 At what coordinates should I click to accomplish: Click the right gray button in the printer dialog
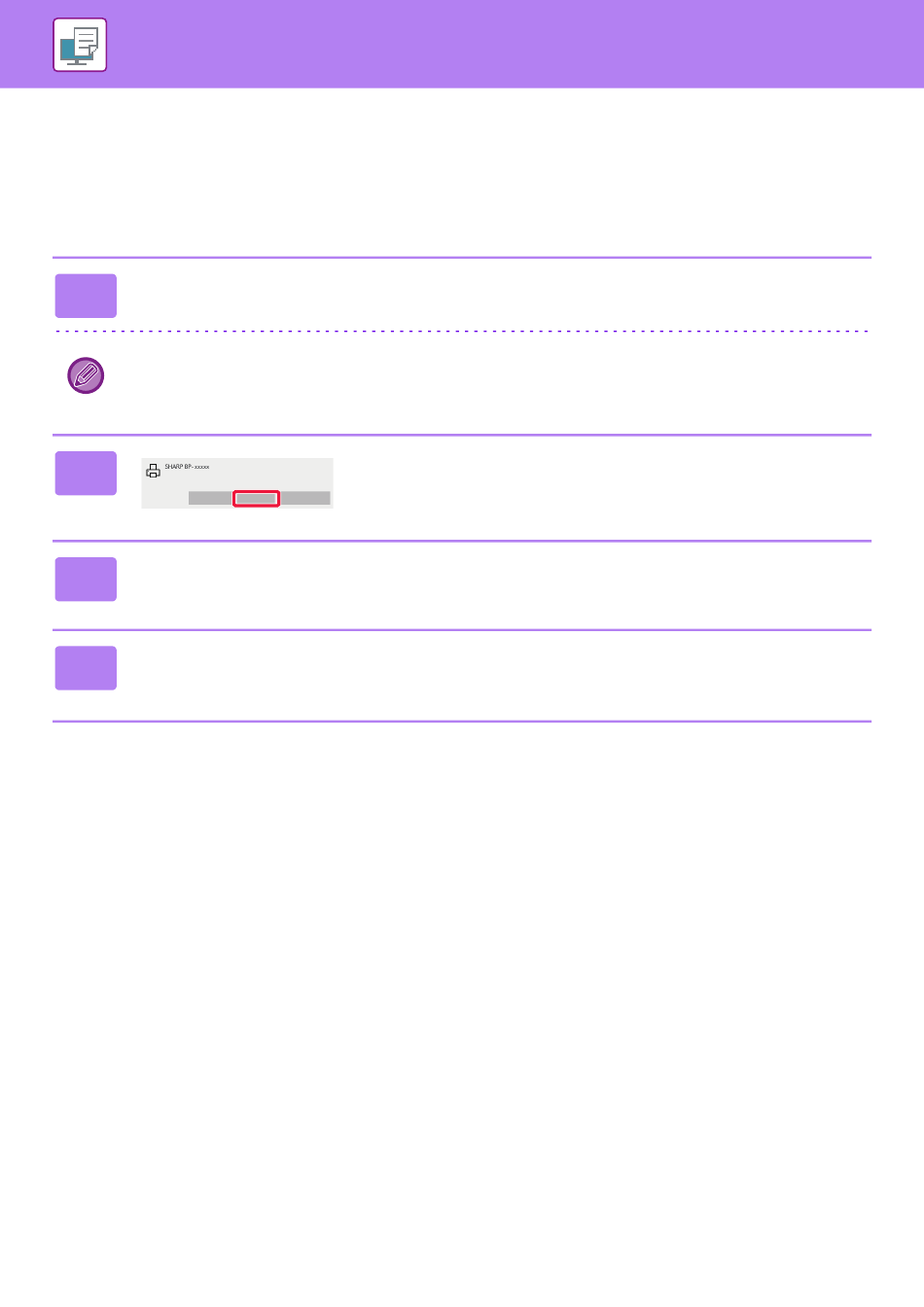click(x=305, y=498)
